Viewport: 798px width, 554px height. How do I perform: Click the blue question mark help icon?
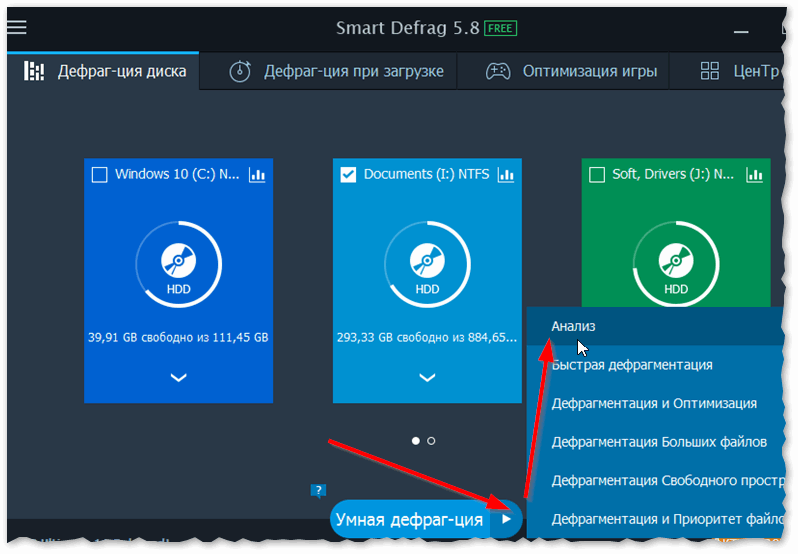tap(318, 490)
